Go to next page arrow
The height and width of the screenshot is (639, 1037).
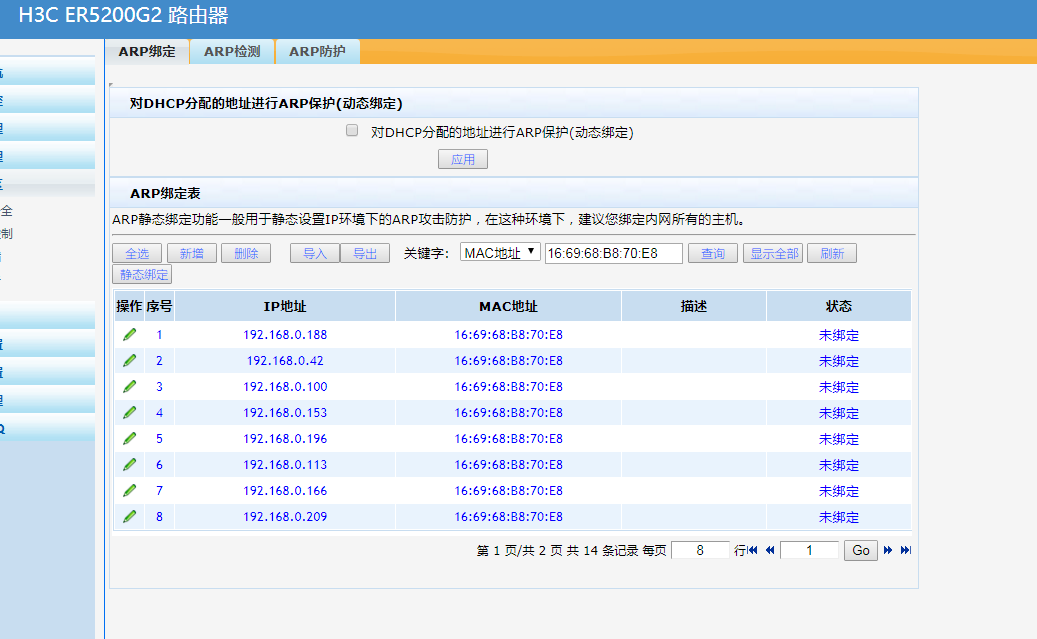pyautogui.click(x=888, y=550)
